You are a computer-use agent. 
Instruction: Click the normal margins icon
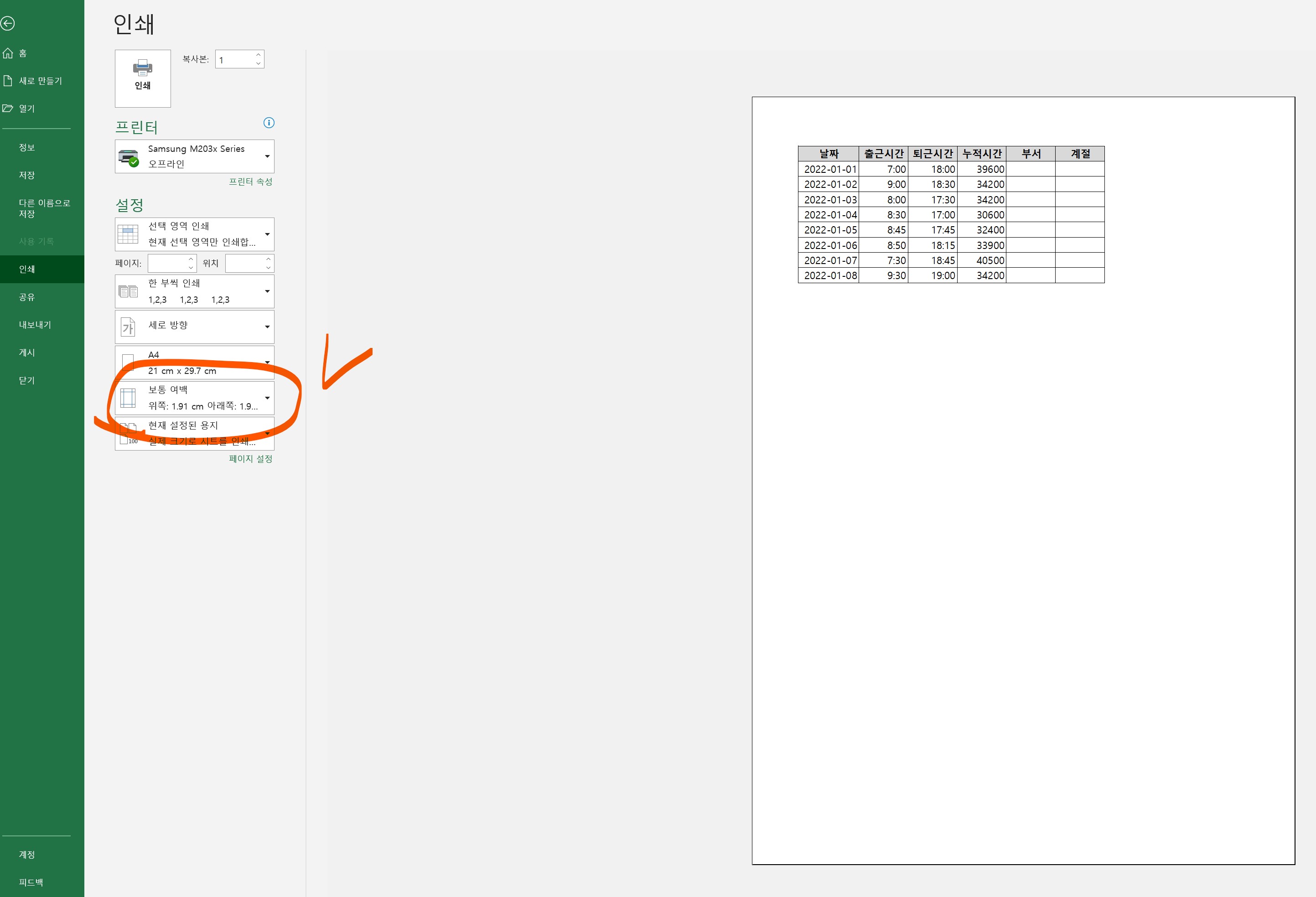[128, 398]
